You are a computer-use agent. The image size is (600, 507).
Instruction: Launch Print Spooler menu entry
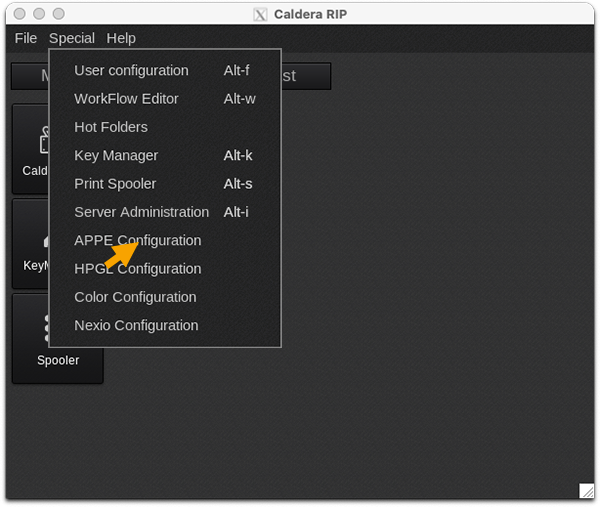coord(165,184)
